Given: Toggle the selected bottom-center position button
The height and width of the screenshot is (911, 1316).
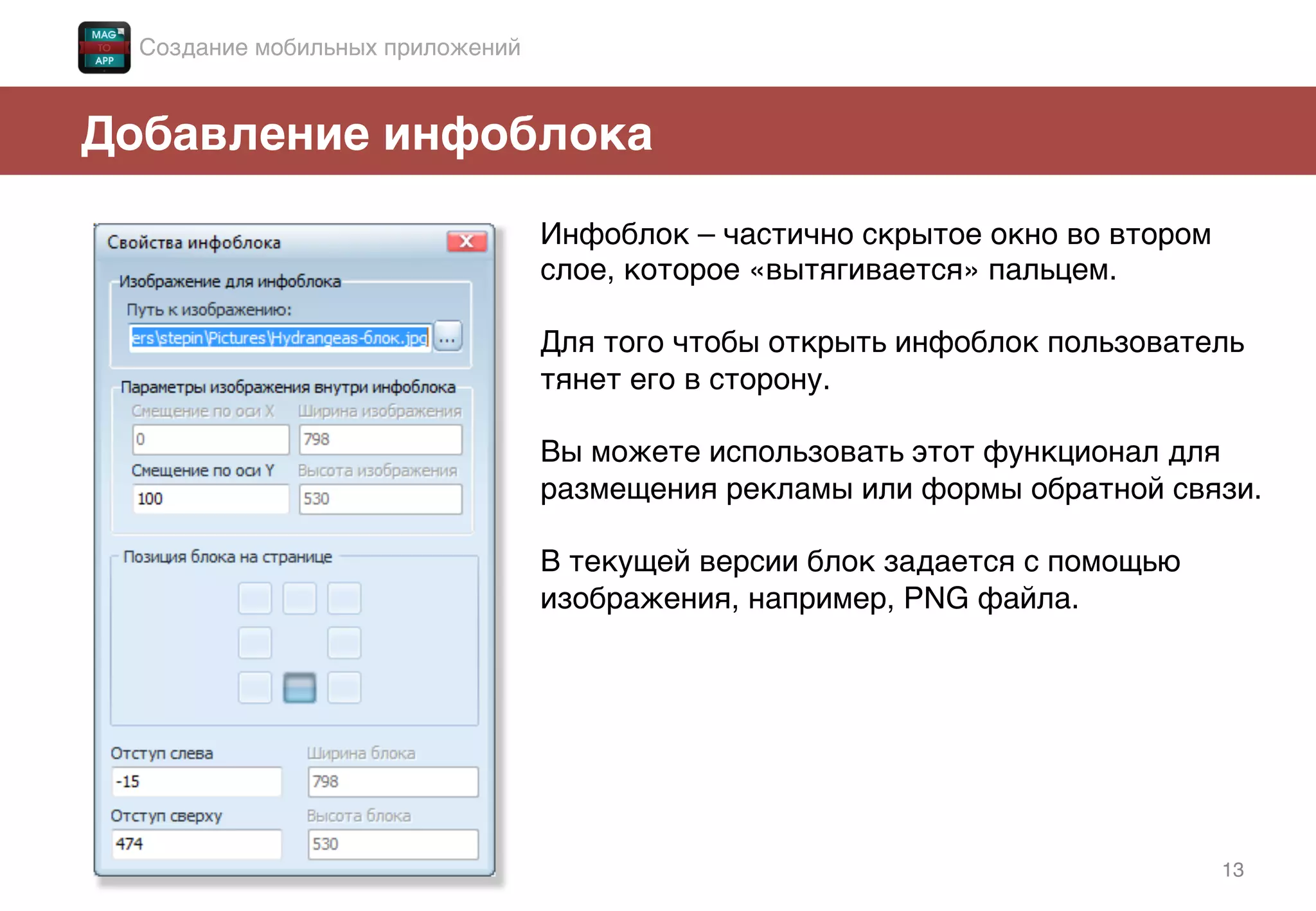Looking at the screenshot, I should pyautogui.click(x=299, y=687).
